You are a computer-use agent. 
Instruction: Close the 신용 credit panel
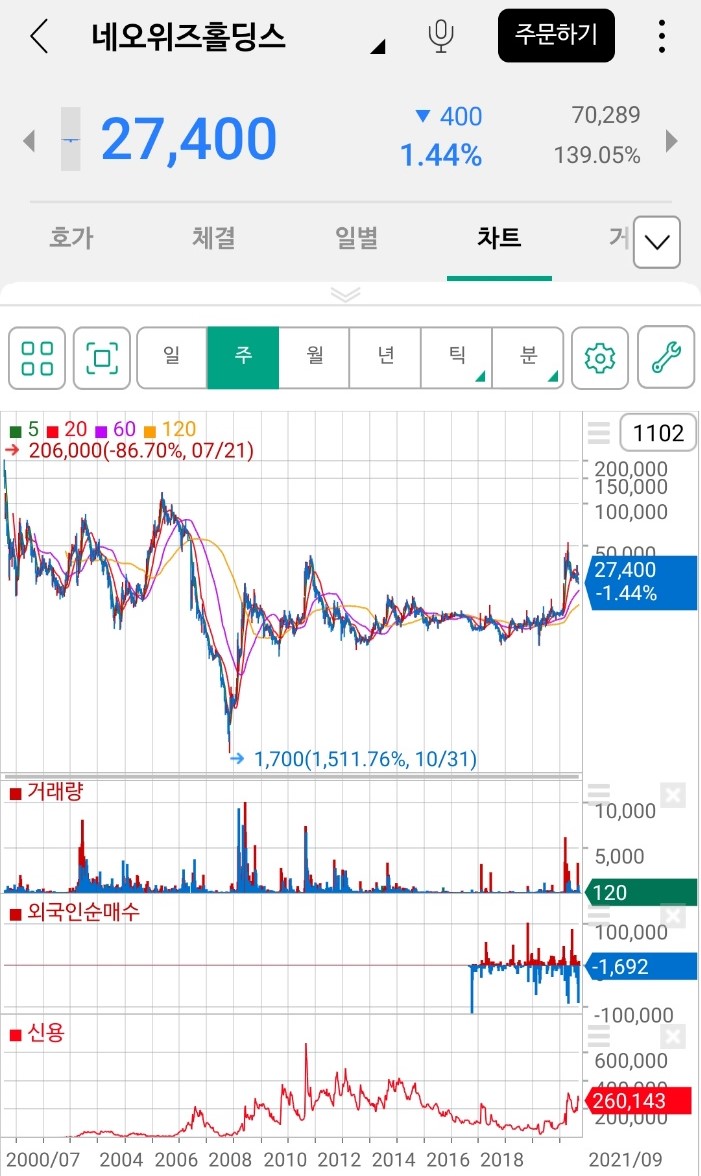(673, 1036)
